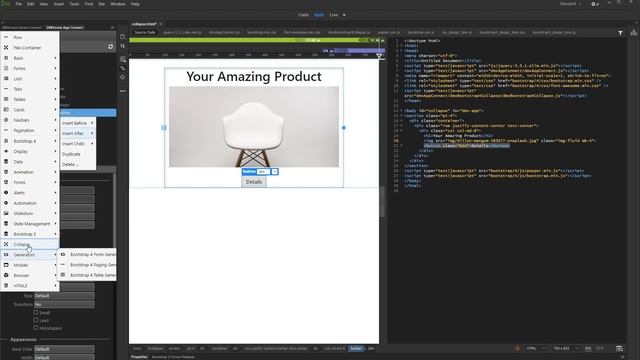
Task: Click the up-down arrows icon in the vertical toolbar
Action: click(123, 46)
